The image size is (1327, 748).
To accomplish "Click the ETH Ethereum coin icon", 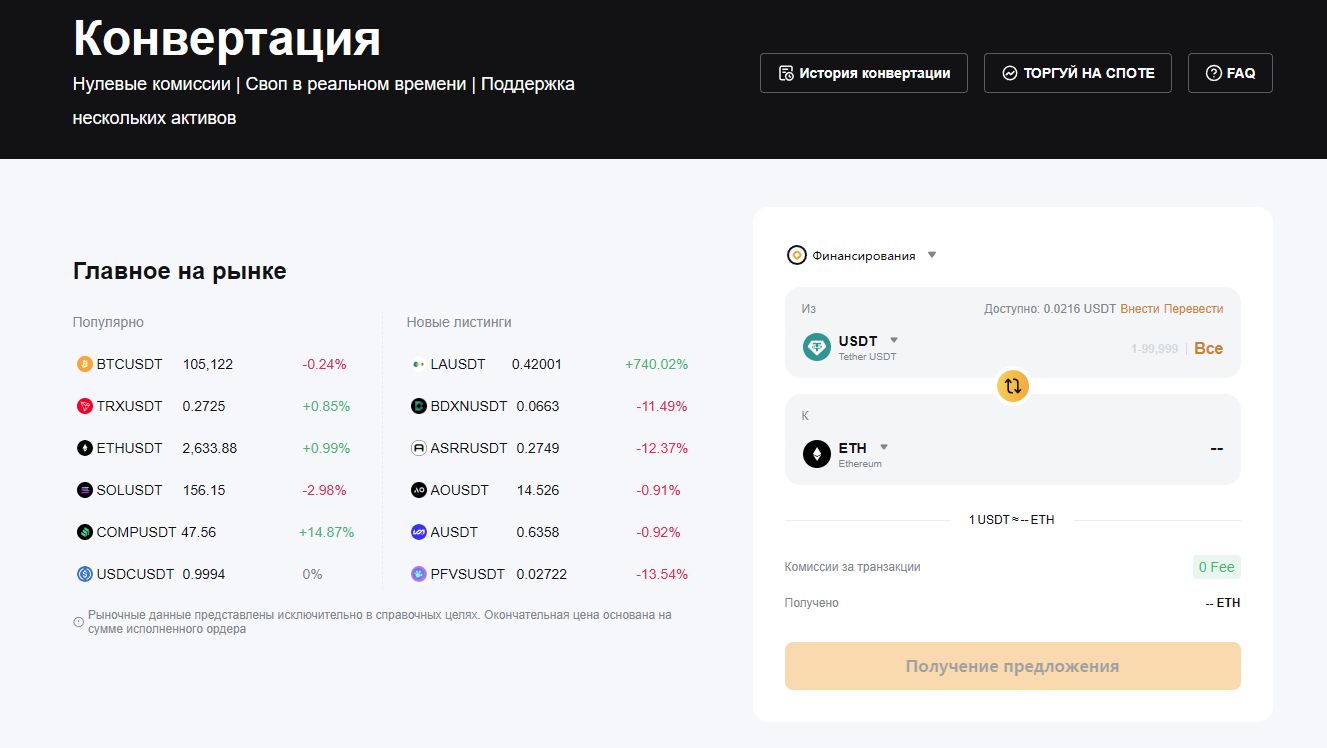I will 817,454.
